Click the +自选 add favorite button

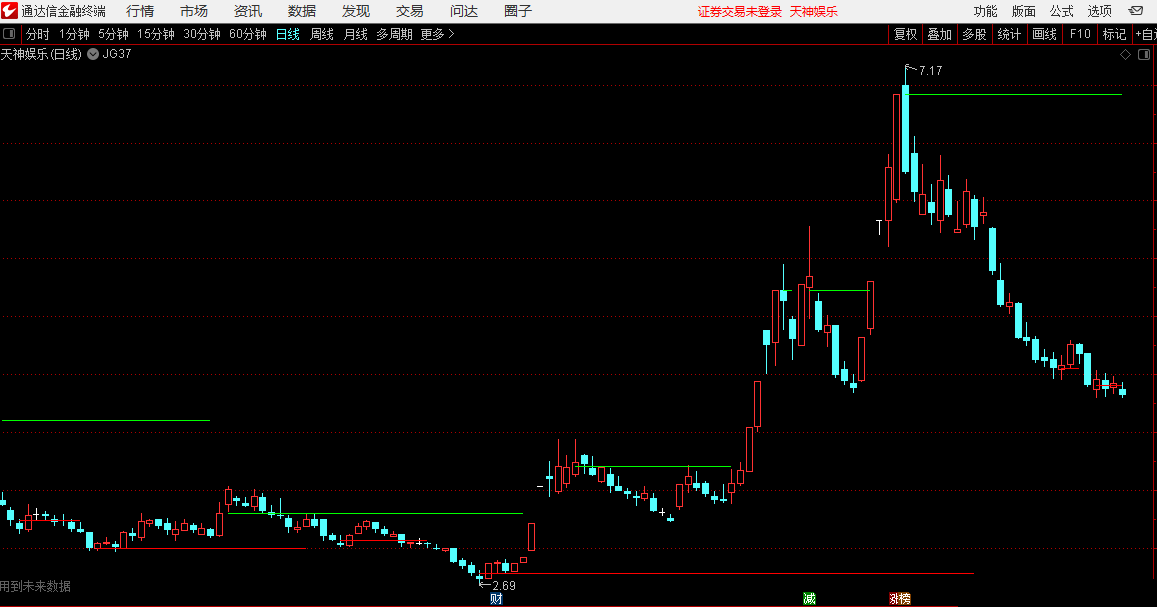[x=1145, y=34]
